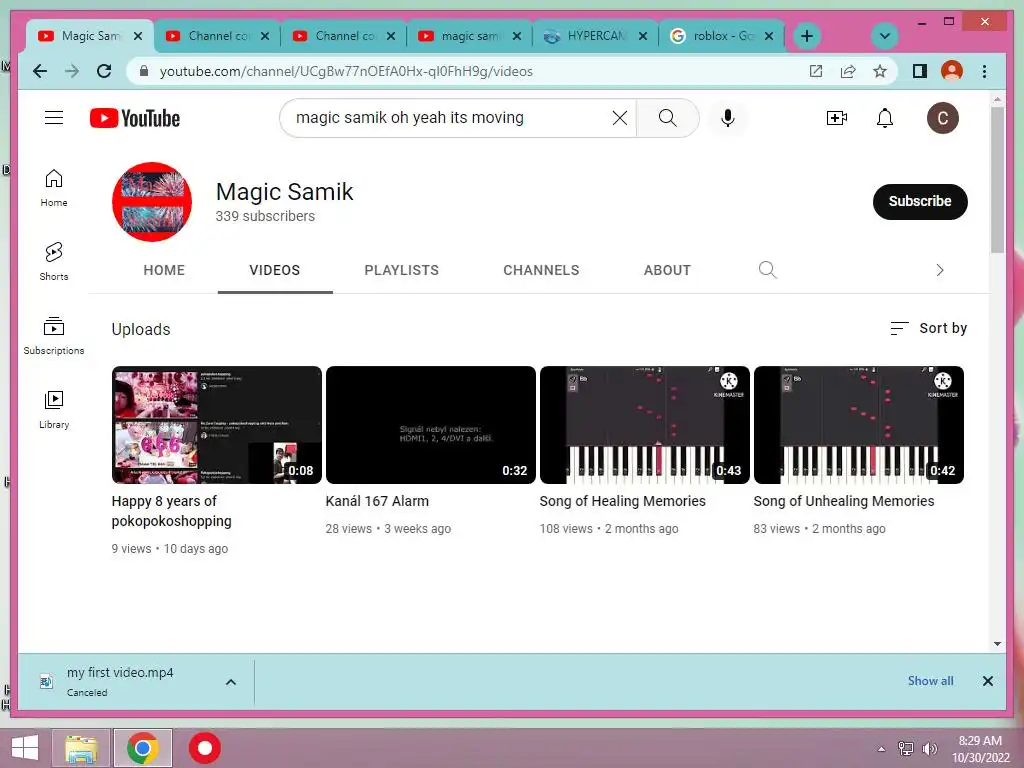The image size is (1024, 768).
Task: Close the HYPERCAM browser tab
Action: [643, 36]
